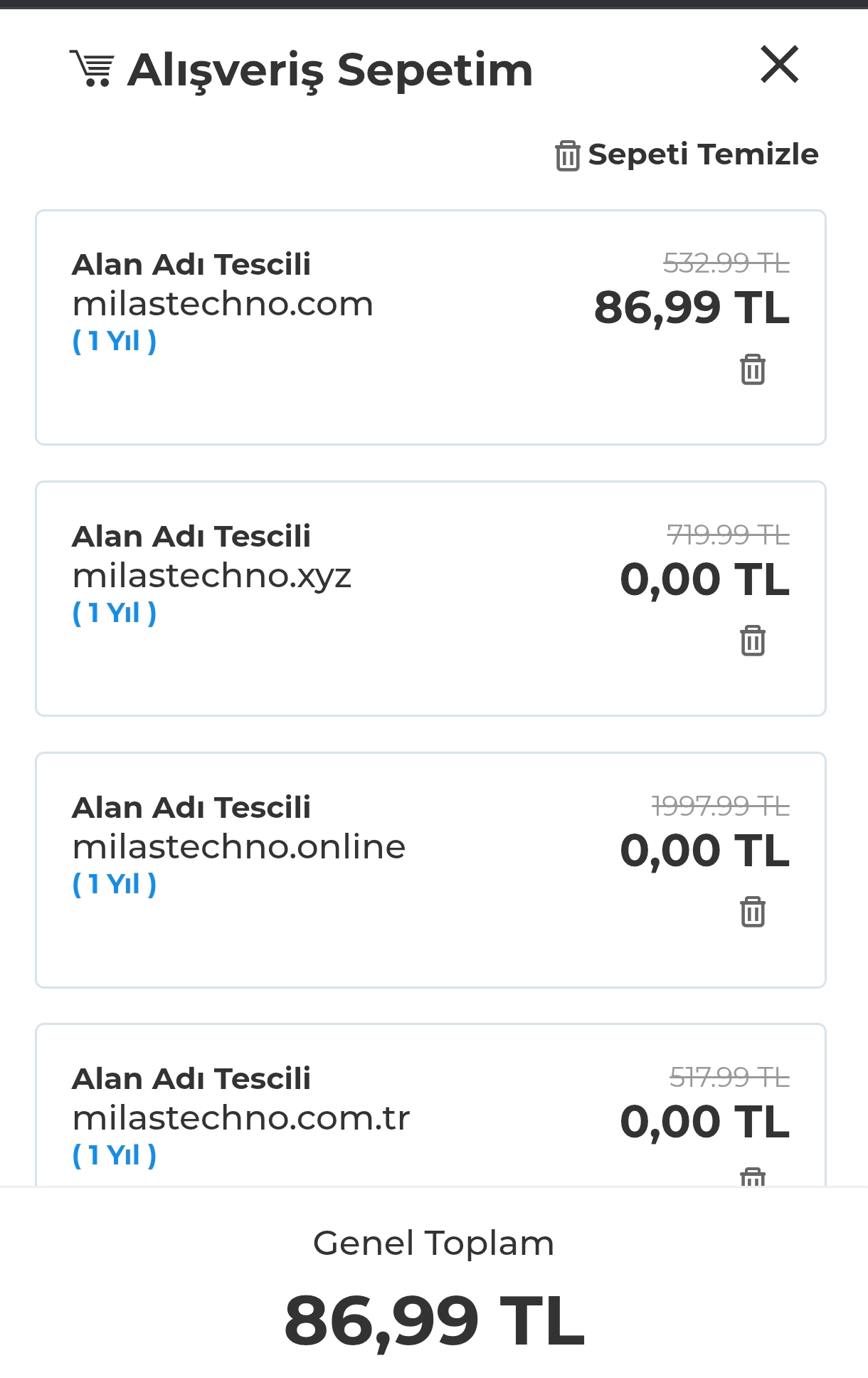The image size is (868, 1378).
Task: Click the milastechno.com.tr domain name
Action: (241, 1117)
